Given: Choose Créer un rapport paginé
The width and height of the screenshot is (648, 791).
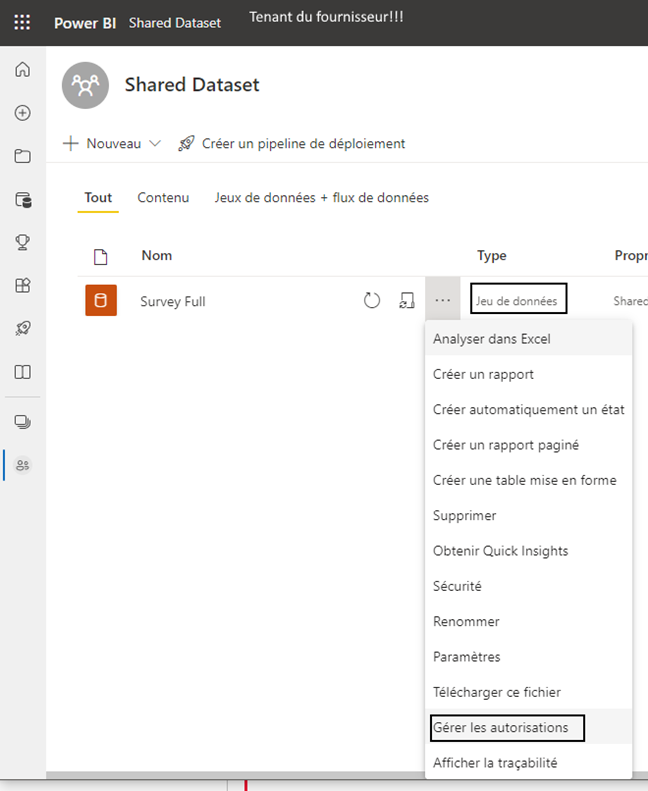Looking at the screenshot, I should [x=528, y=444].
